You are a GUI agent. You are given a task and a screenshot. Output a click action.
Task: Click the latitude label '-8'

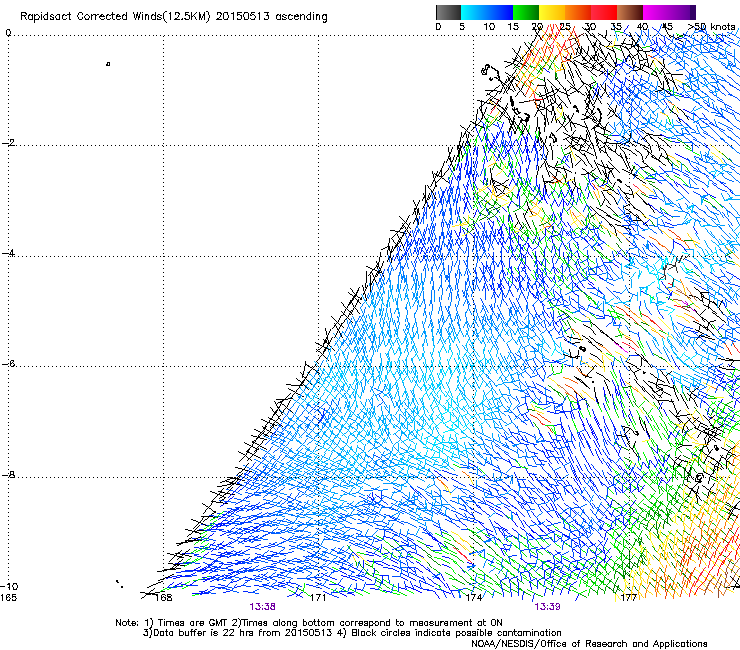pyautogui.click(x=8, y=475)
